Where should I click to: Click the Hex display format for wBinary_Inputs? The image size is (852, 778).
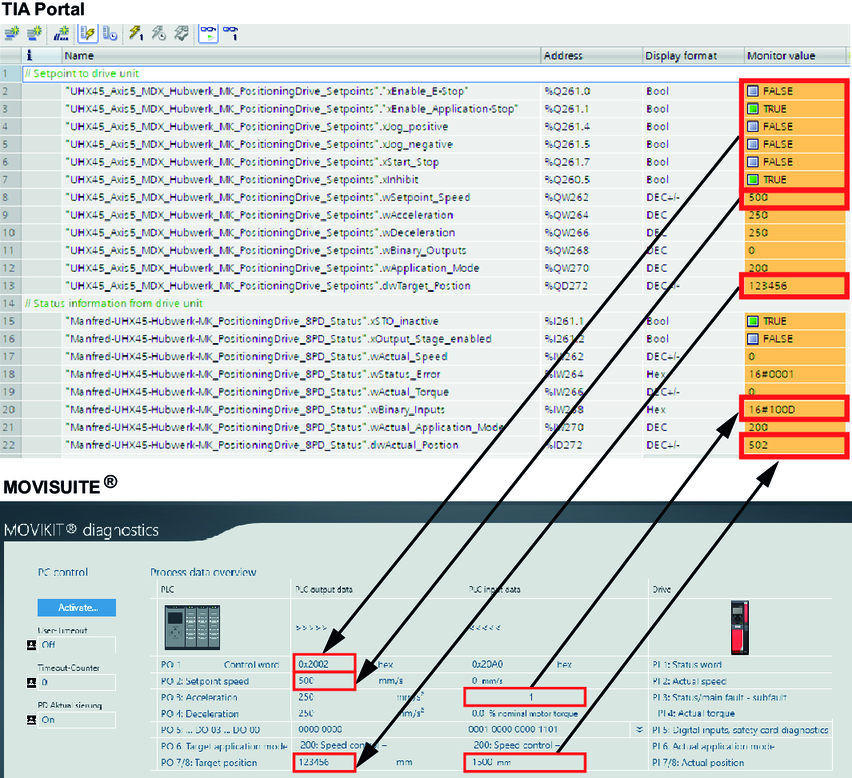coord(656,410)
